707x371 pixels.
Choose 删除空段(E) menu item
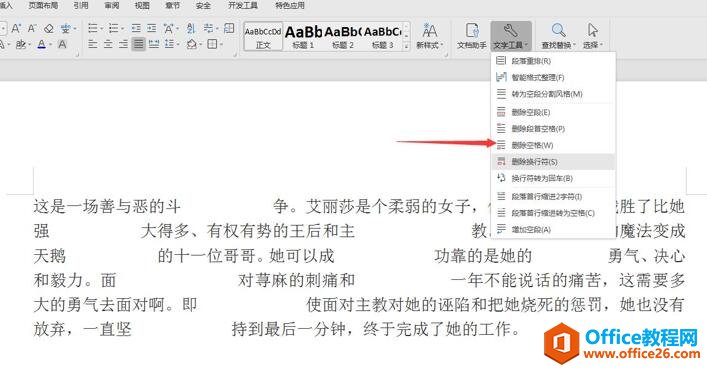pos(553,112)
